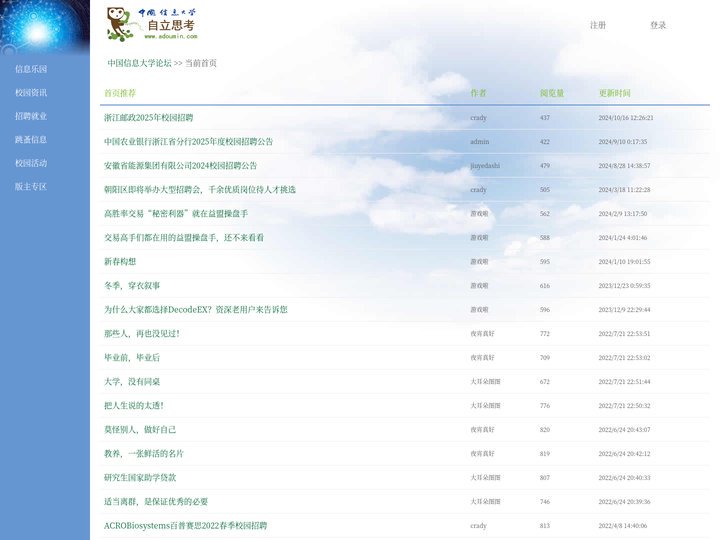Open post 安徽省能源集团有限公司2024校园招聘公告

(x=180, y=165)
